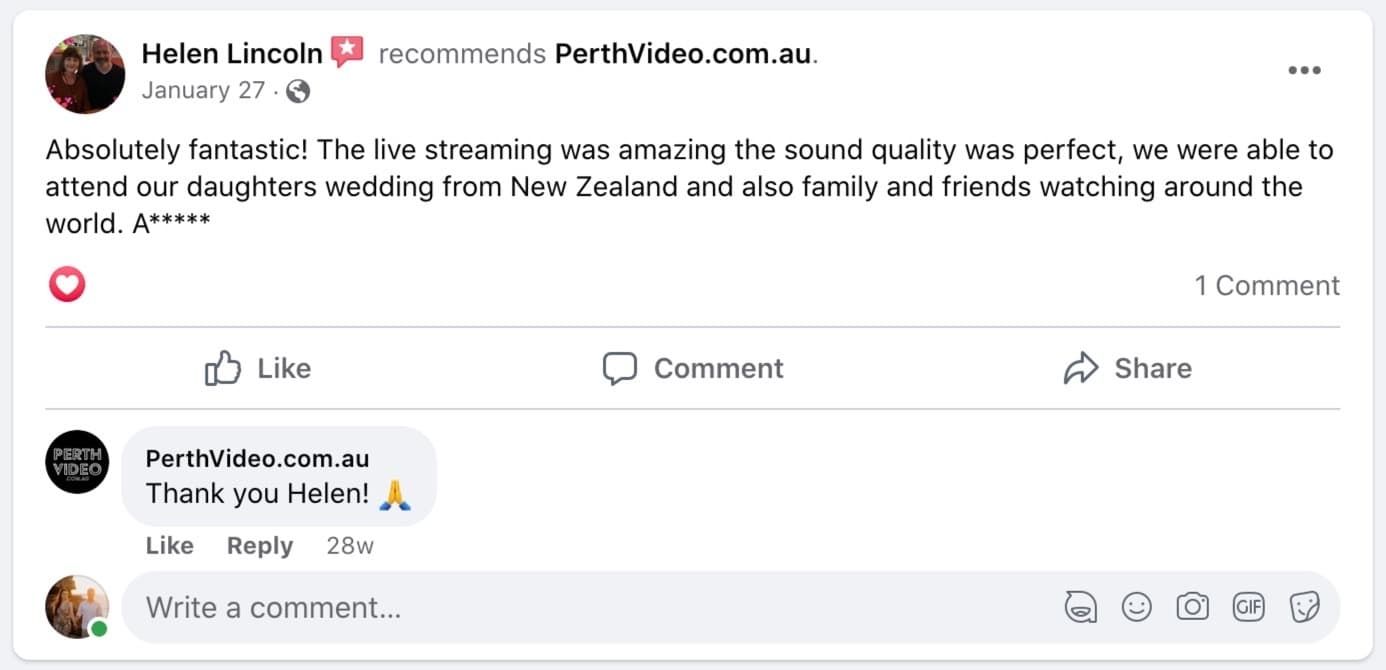Click the heart reaction icon on the post

pos(67,286)
